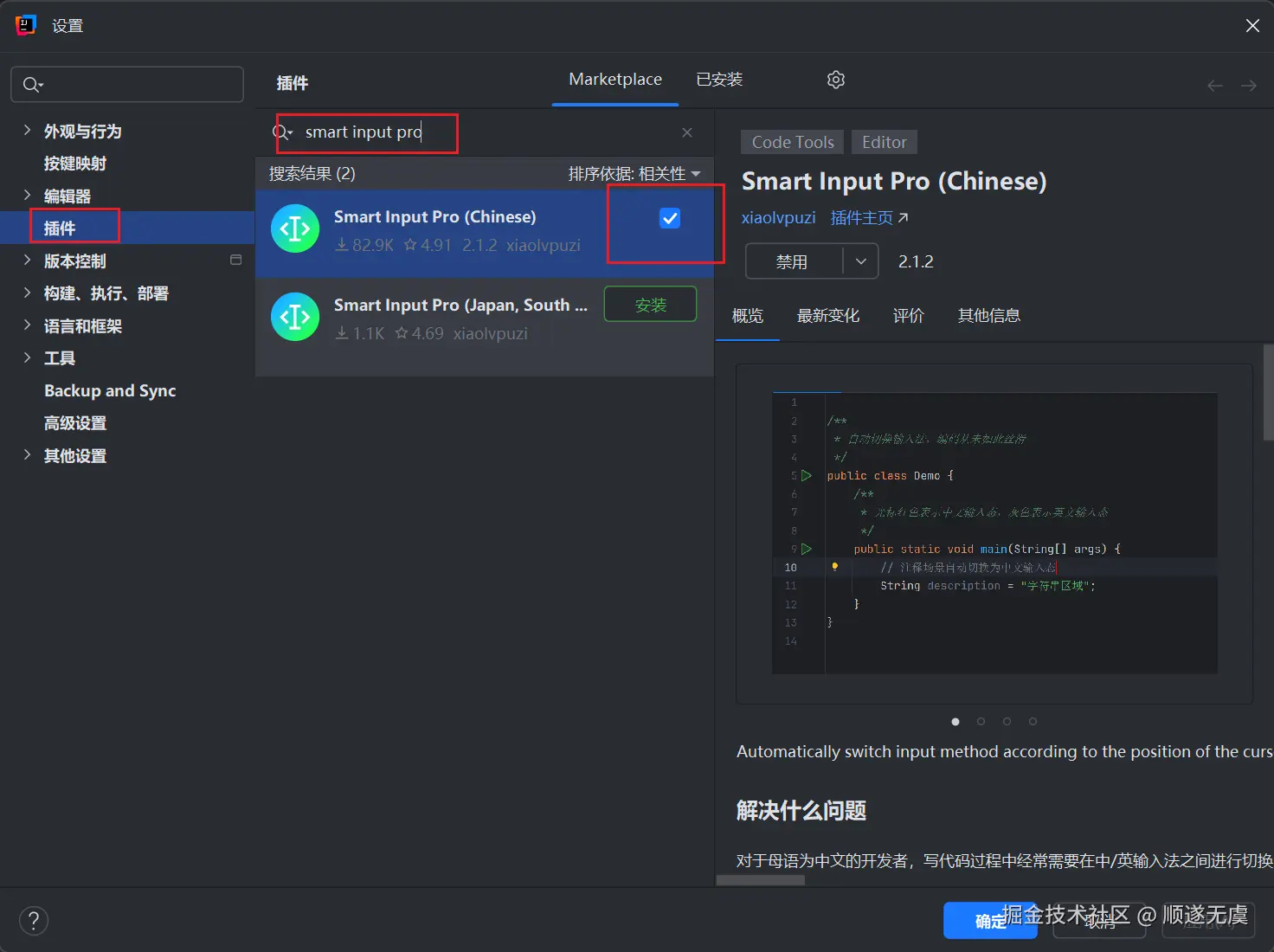This screenshot has width=1274, height=952.
Task: Expand 编辑器 settings group
Action: pyautogui.click(x=27, y=196)
